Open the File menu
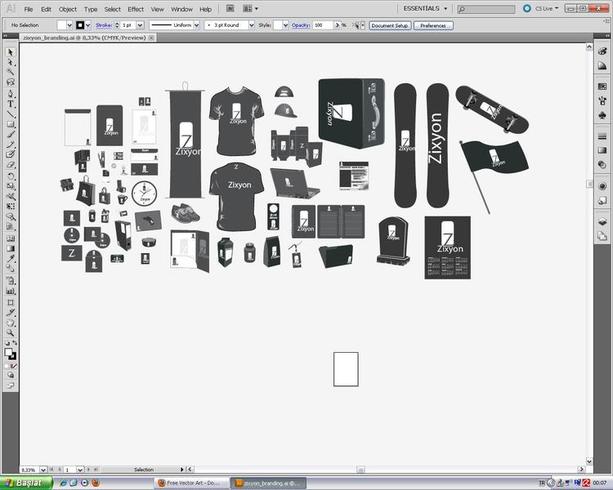This screenshot has height=490, width=613. coord(28,9)
